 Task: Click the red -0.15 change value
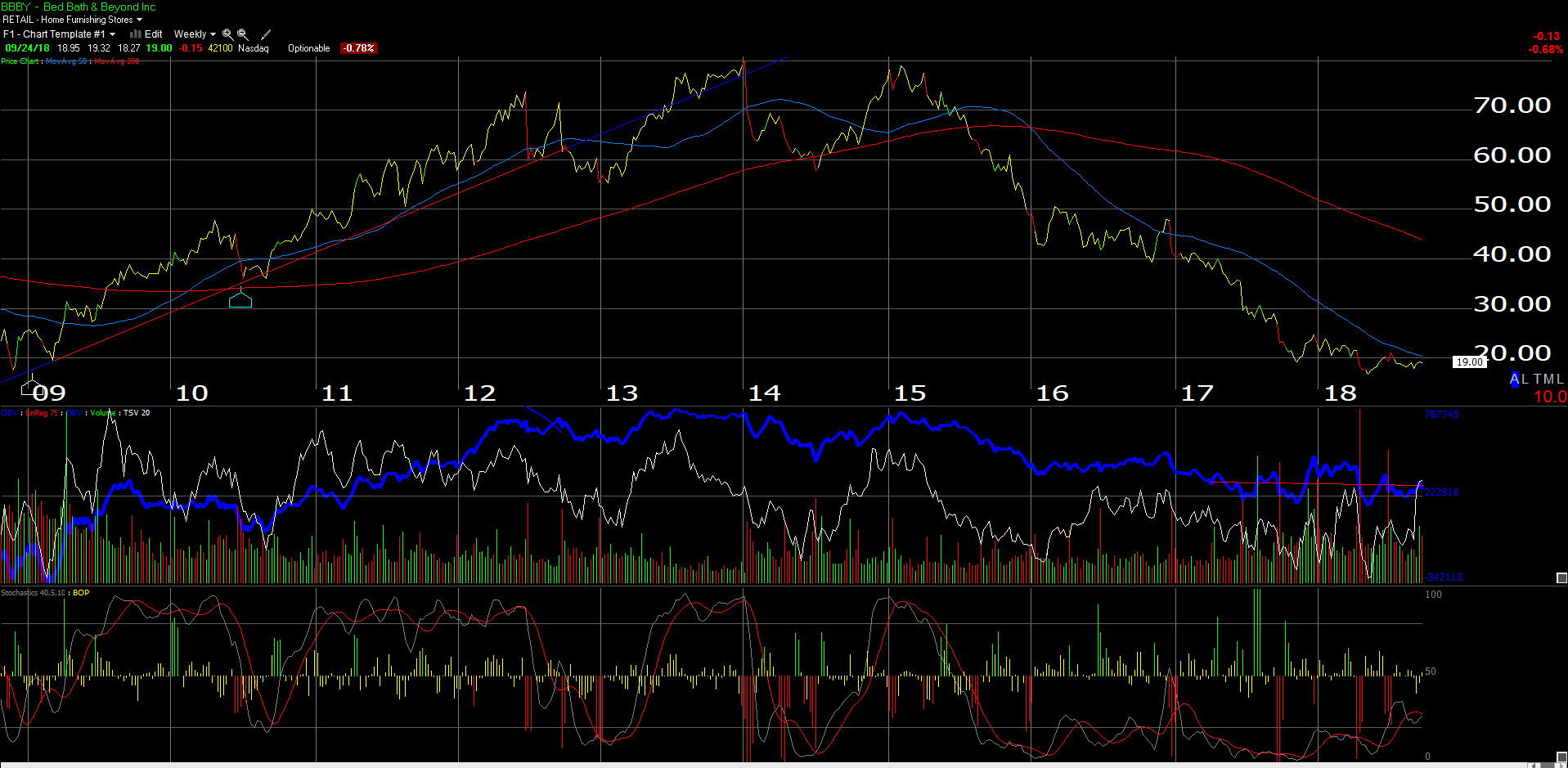pos(191,48)
